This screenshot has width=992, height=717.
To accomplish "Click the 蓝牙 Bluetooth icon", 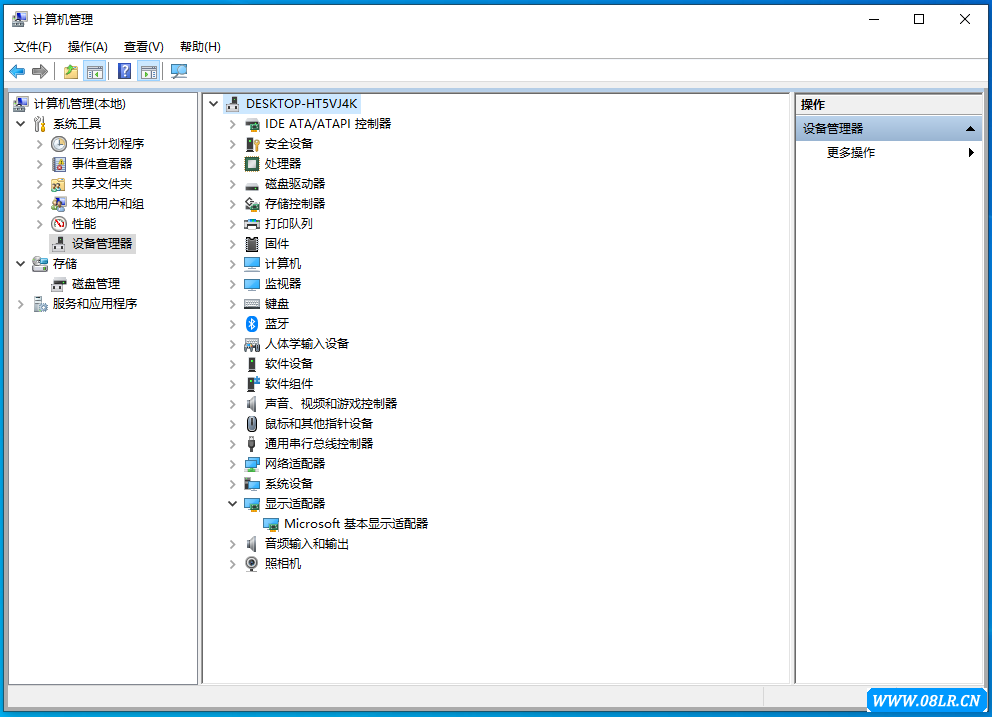I will point(252,324).
